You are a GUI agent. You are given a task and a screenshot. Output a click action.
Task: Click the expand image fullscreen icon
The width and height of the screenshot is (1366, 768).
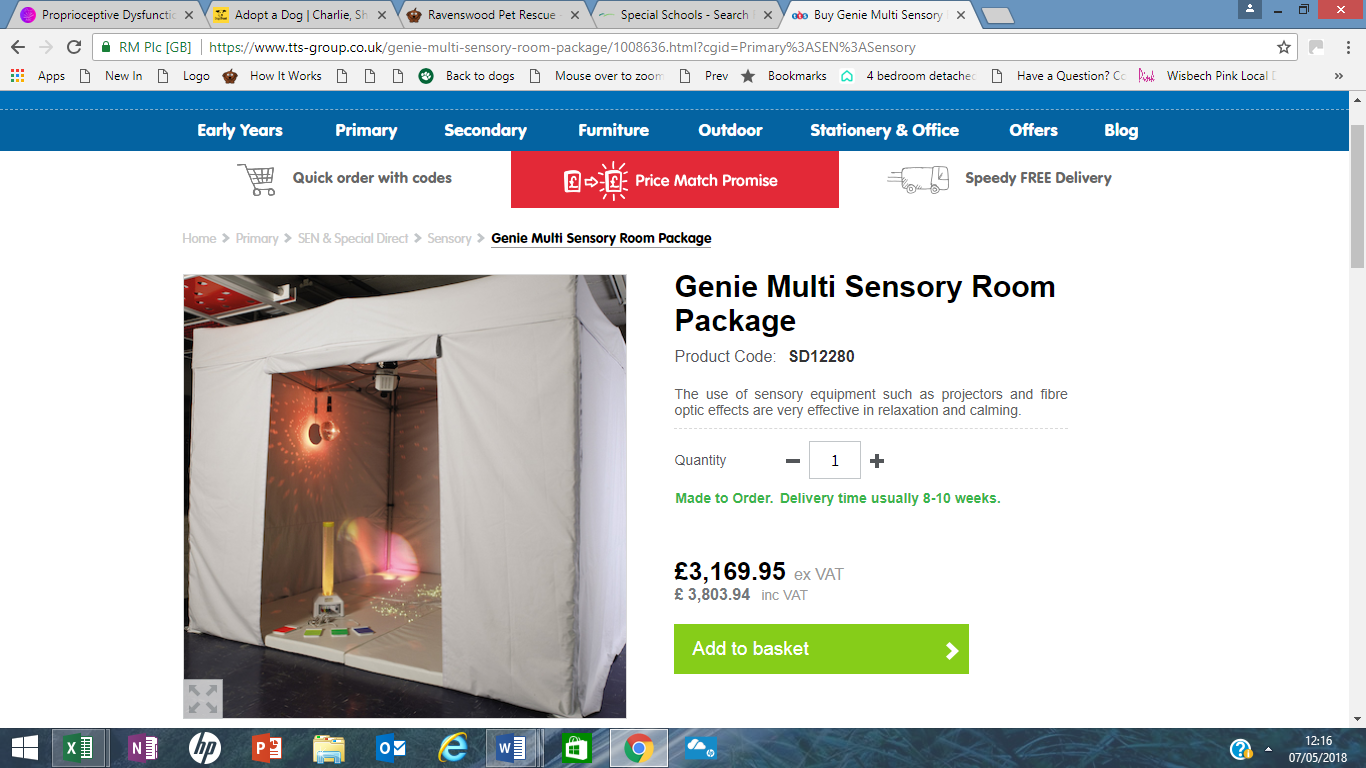[x=203, y=699]
